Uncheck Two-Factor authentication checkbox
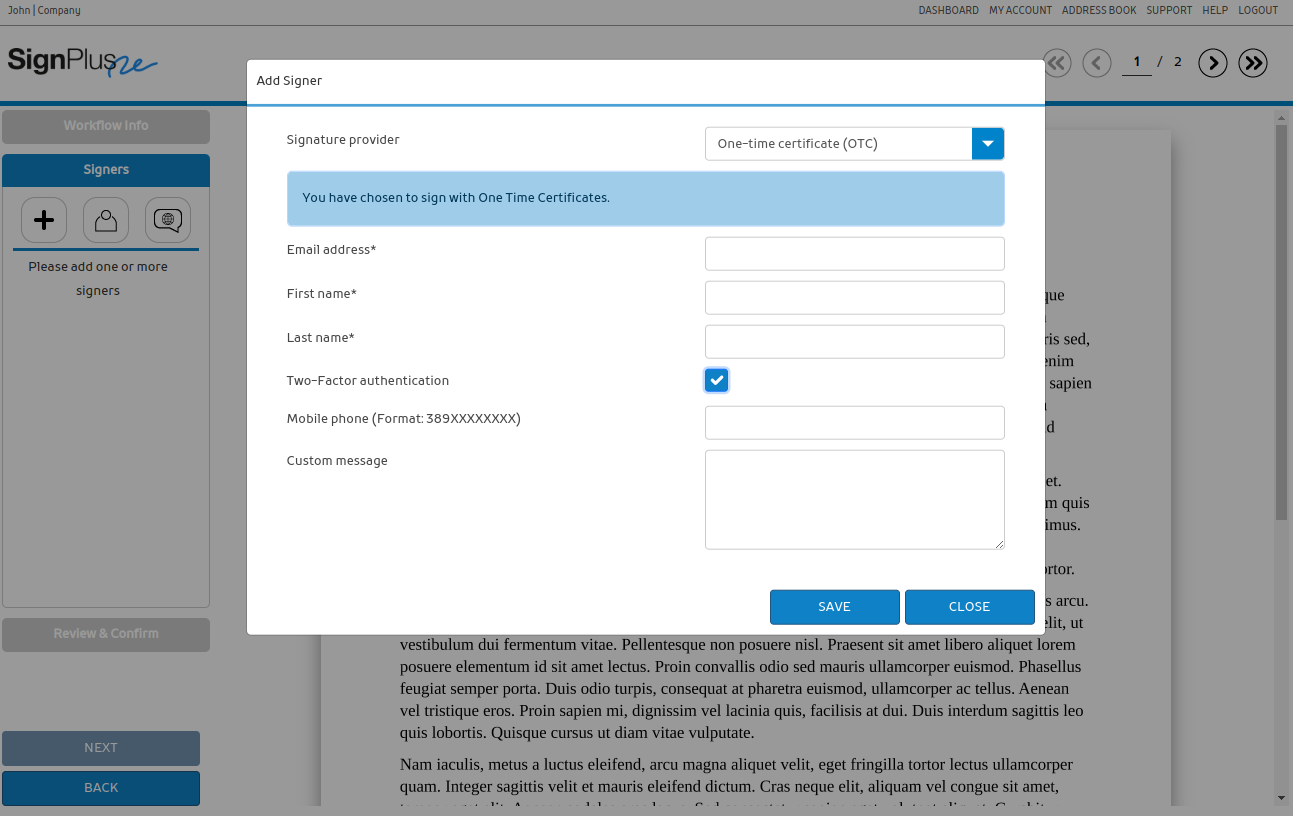The width and height of the screenshot is (1293, 816). click(x=716, y=380)
